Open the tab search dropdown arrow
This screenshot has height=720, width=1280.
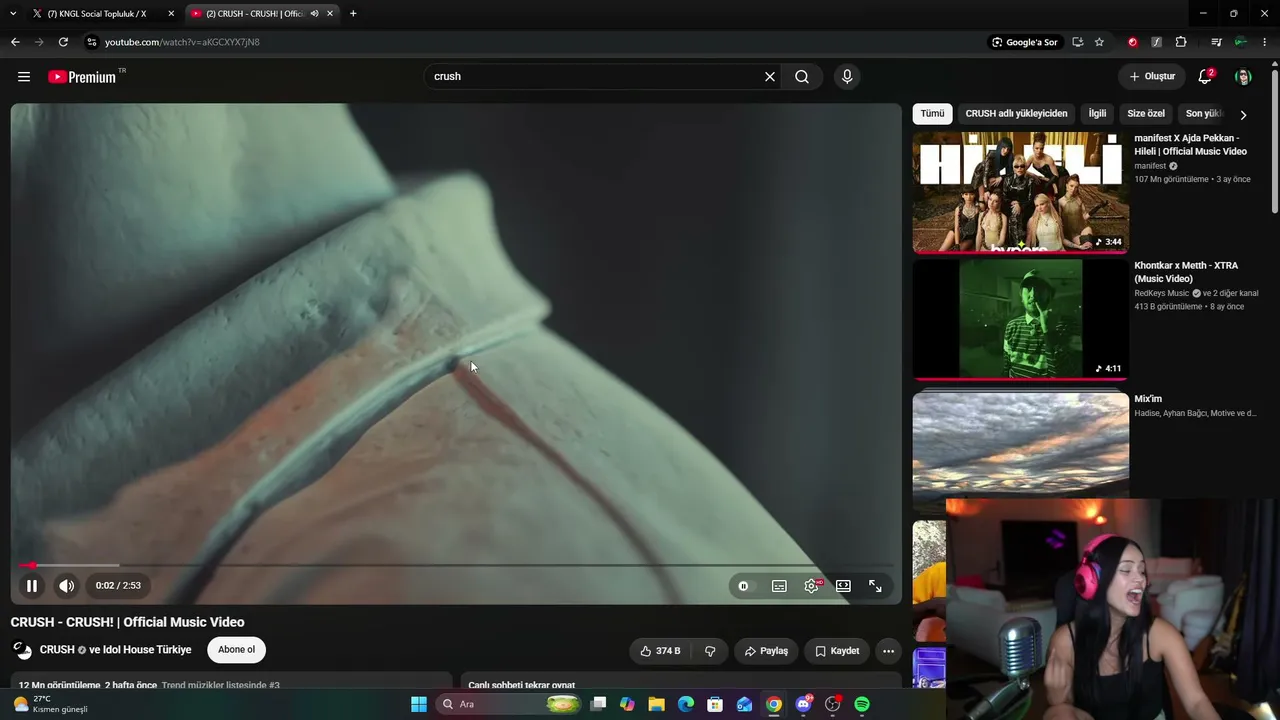click(x=13, y=14)
